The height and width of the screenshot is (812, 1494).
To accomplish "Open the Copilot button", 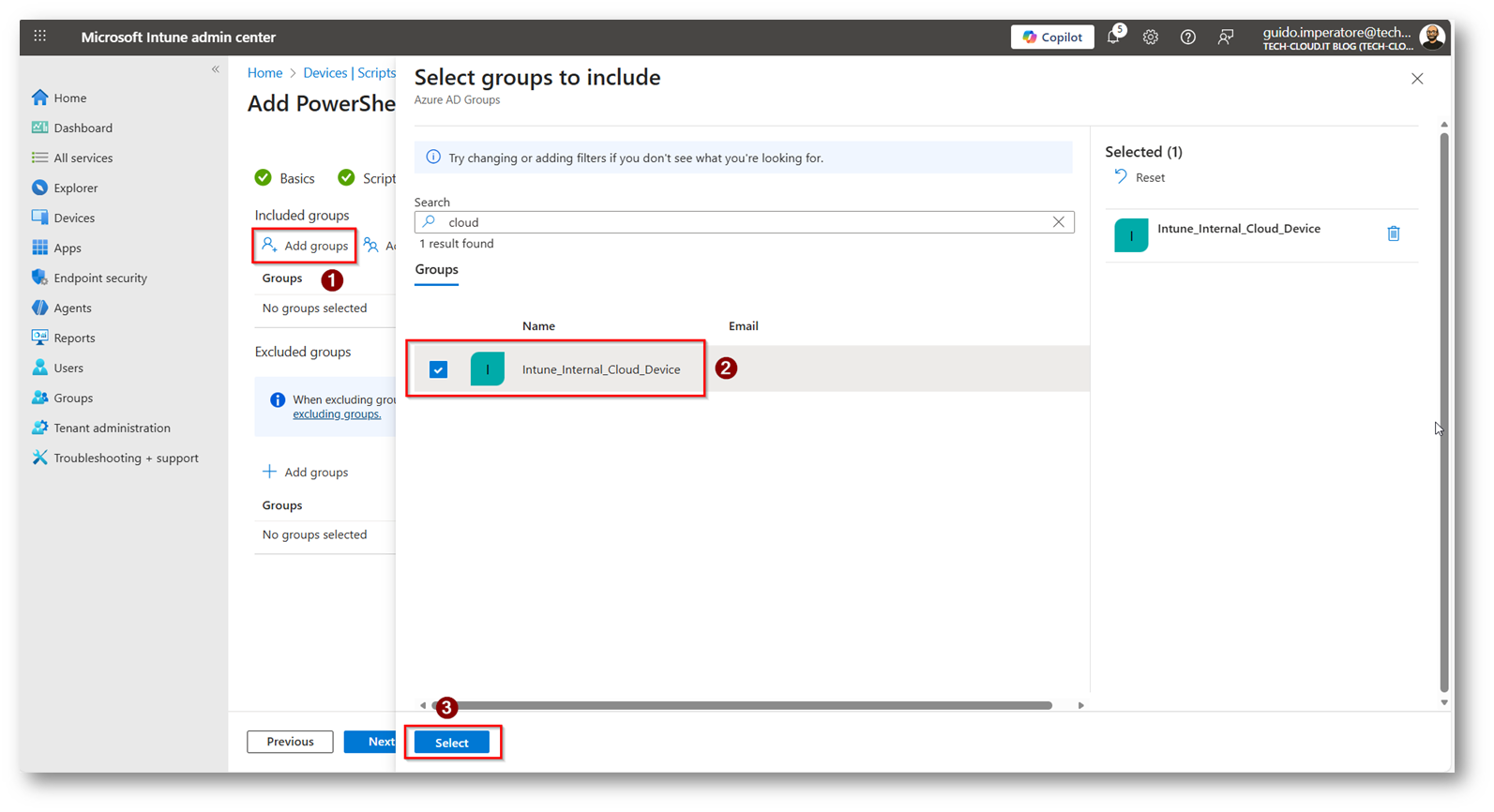I will coord(1052,38).
